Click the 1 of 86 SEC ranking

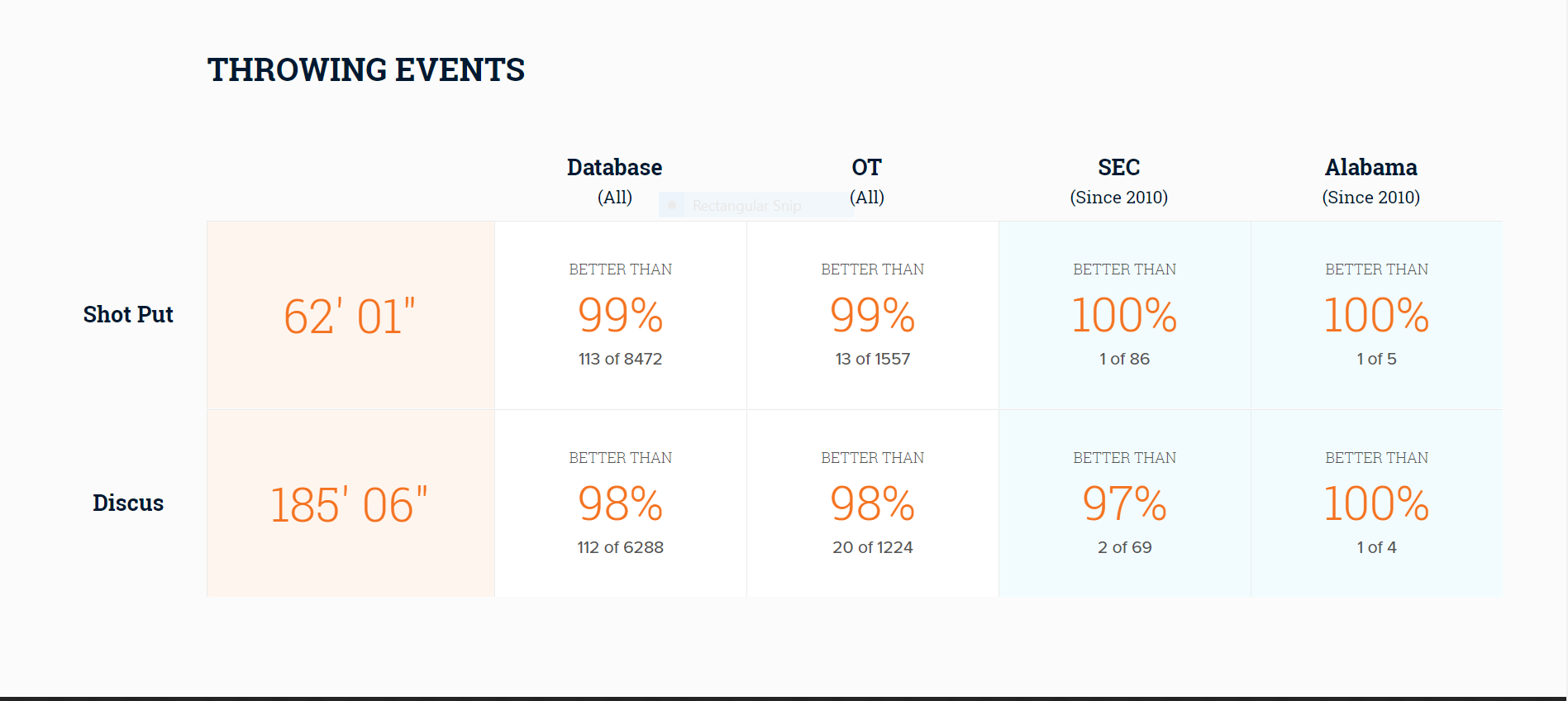pyautogui.click(x=1125, y=359)
